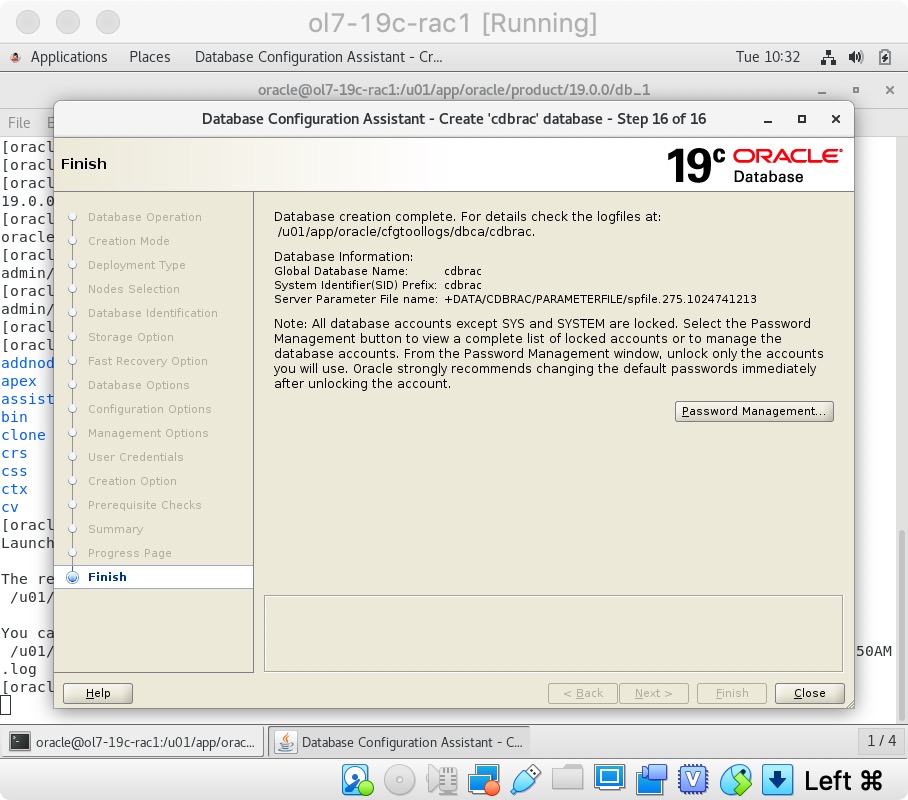The image size is (908, 800).
Task: Click the Applications menu foot icon
Action: click(16, 57)
